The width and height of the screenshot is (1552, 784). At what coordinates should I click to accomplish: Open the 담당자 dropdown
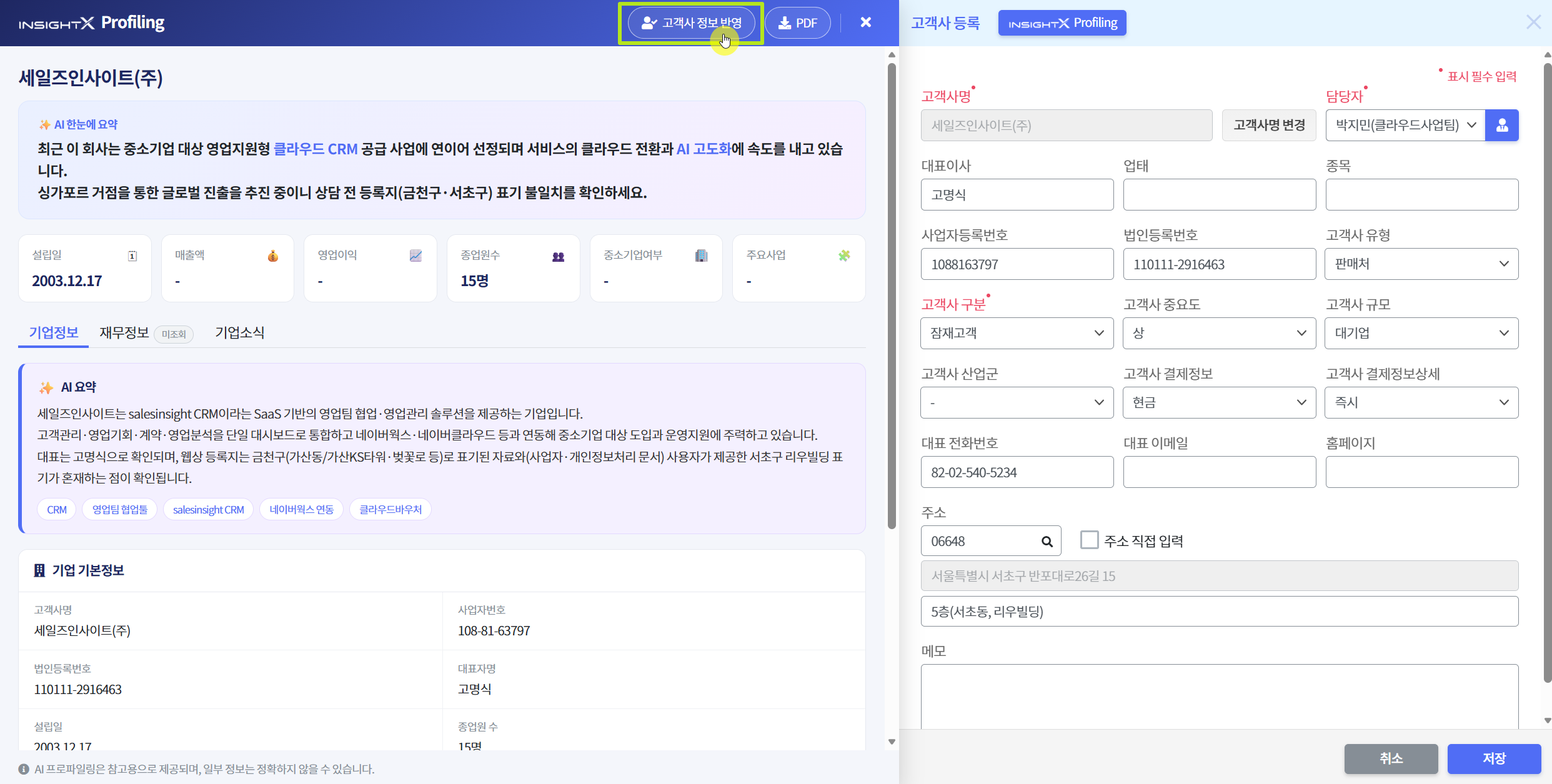pyautogui.click(x=1405, y=126)
